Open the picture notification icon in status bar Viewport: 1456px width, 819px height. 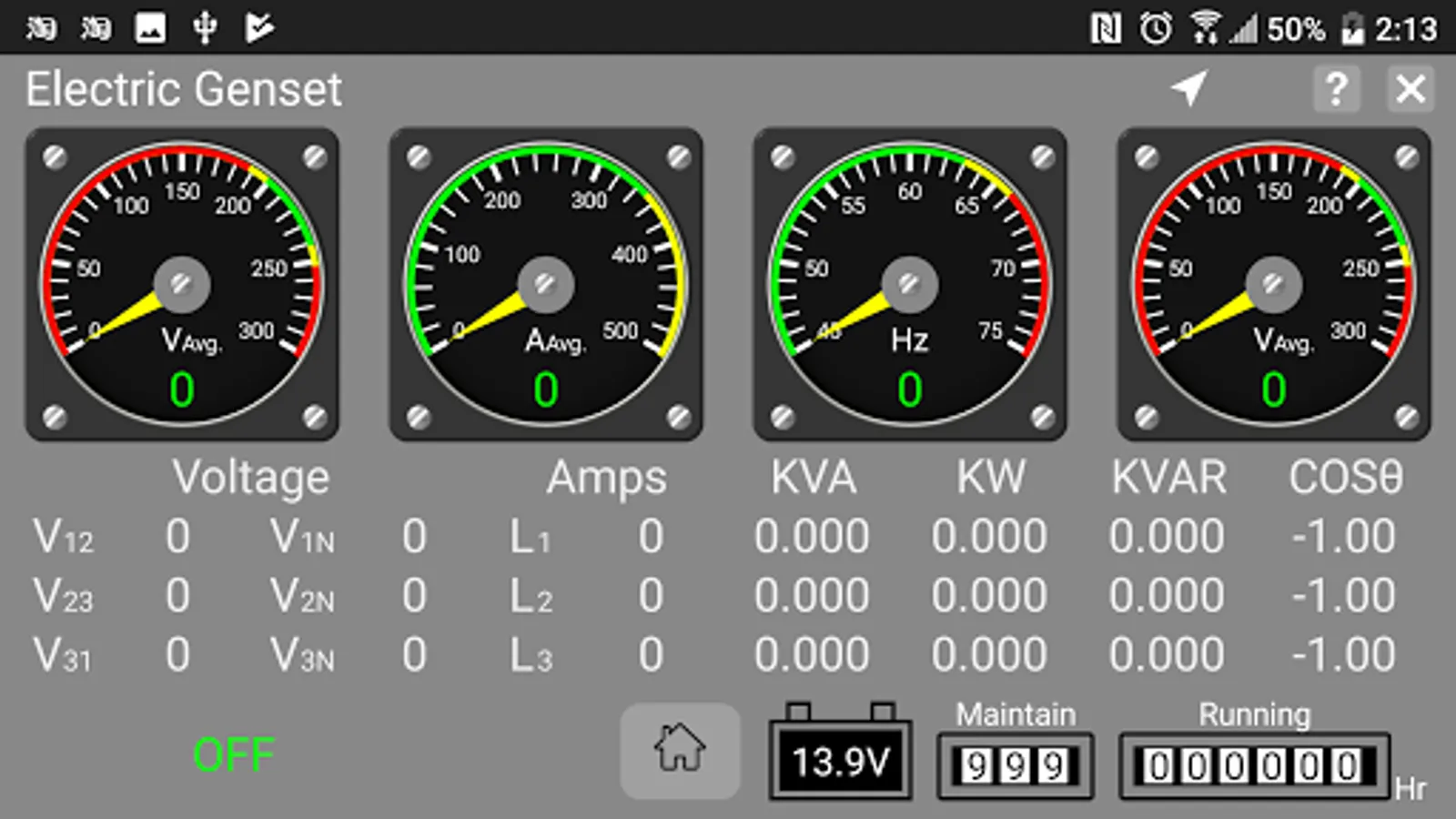point(150,28)
